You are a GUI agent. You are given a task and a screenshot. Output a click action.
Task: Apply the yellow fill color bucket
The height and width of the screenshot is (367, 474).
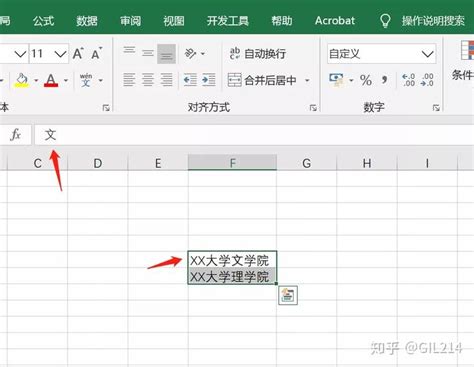22,80
